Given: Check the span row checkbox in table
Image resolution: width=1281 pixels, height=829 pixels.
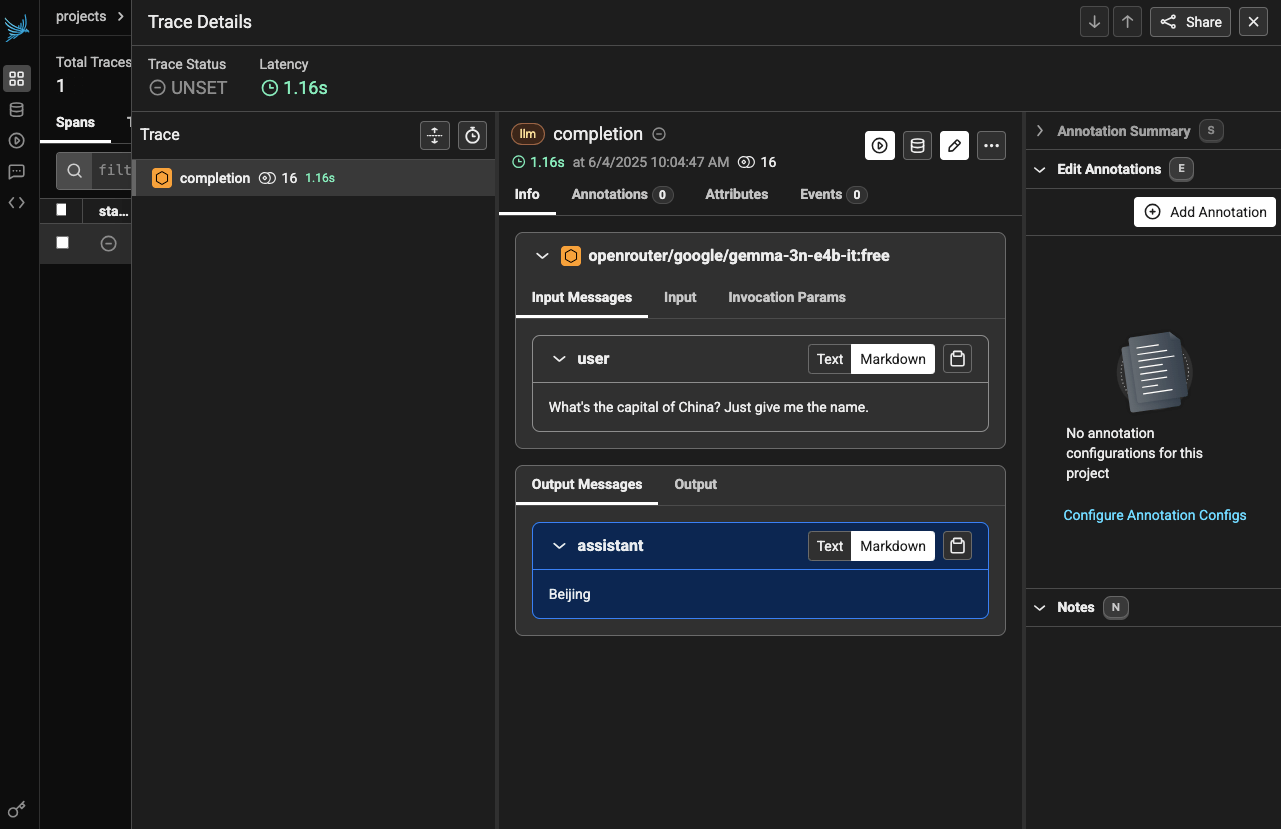Looking at the screenshot, I should click(63, 243).
